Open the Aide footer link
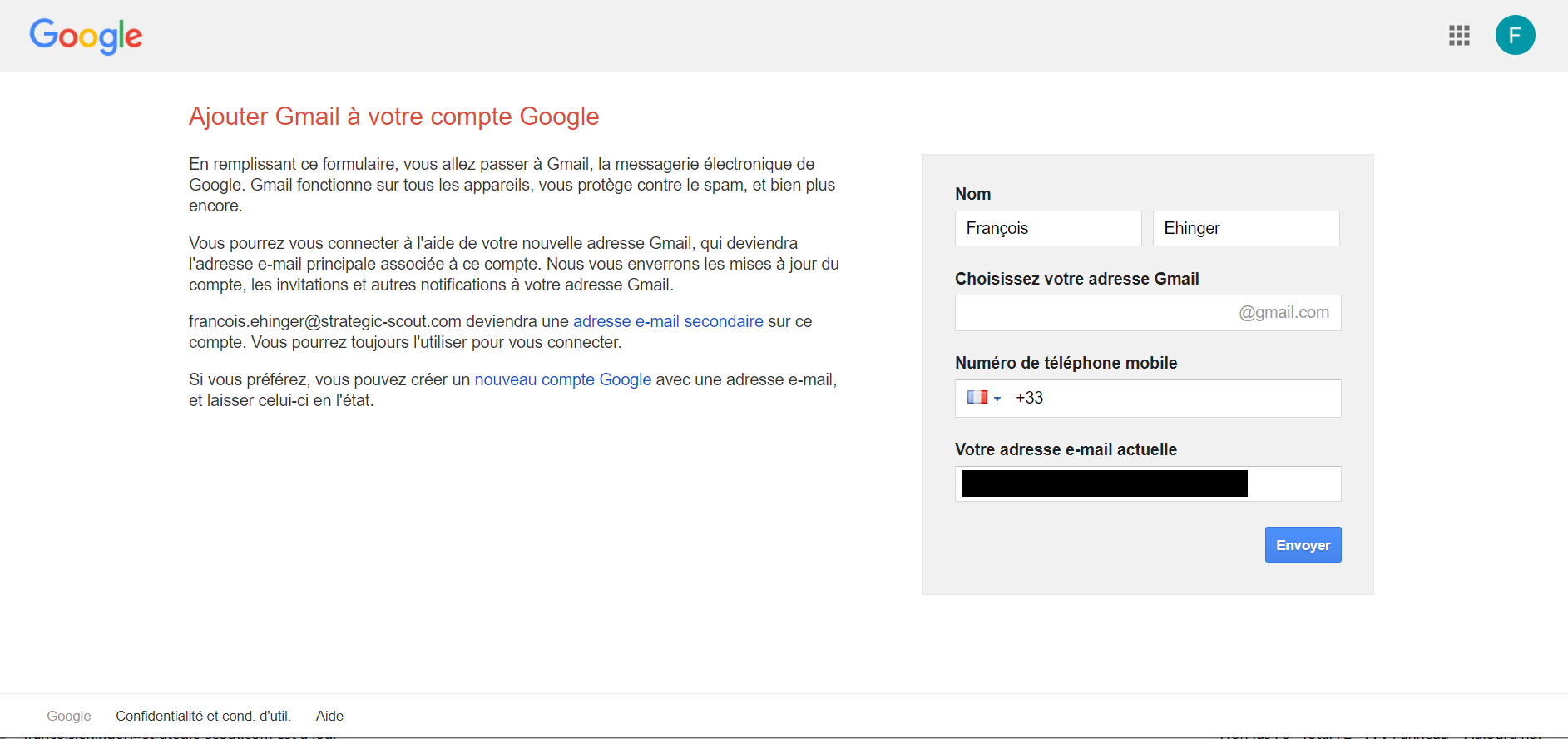Image resolution: width=1568 pixels, height=739 pixels. (x=329, y=716)
